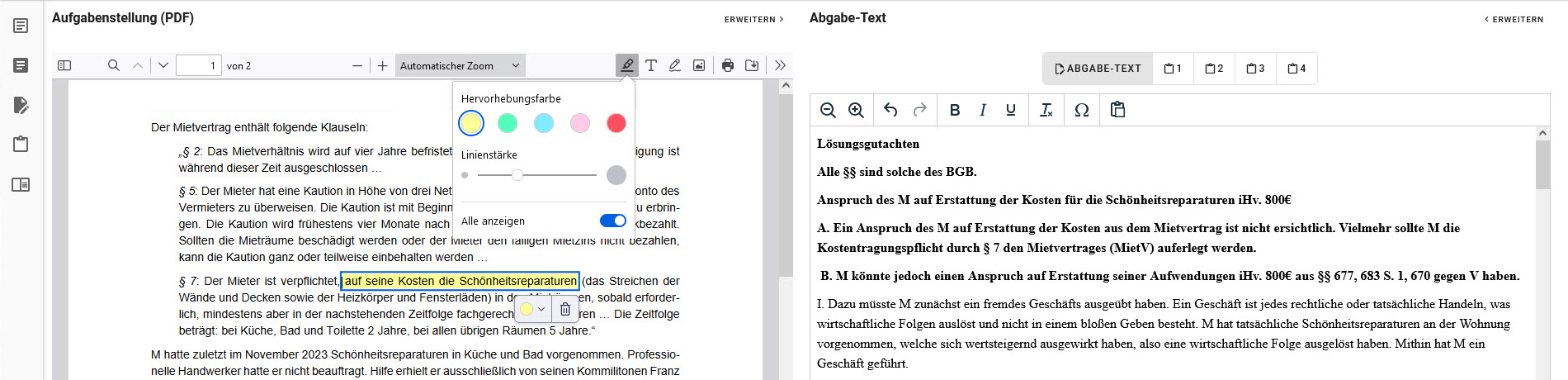Open note tab number 3
The image size is (1568, 380).
(1255, 69)
